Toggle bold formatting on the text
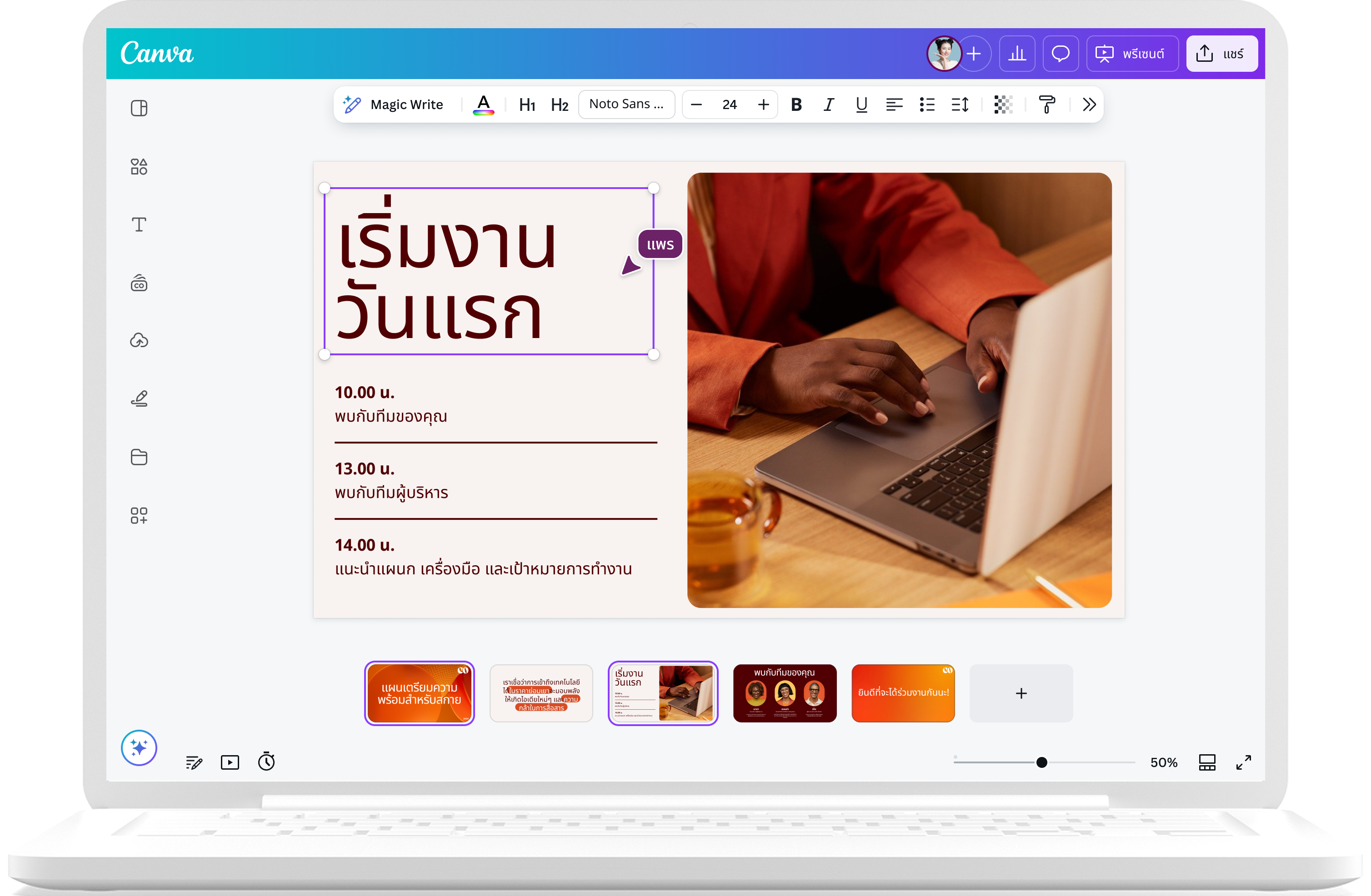 click(x=797, y=105)
